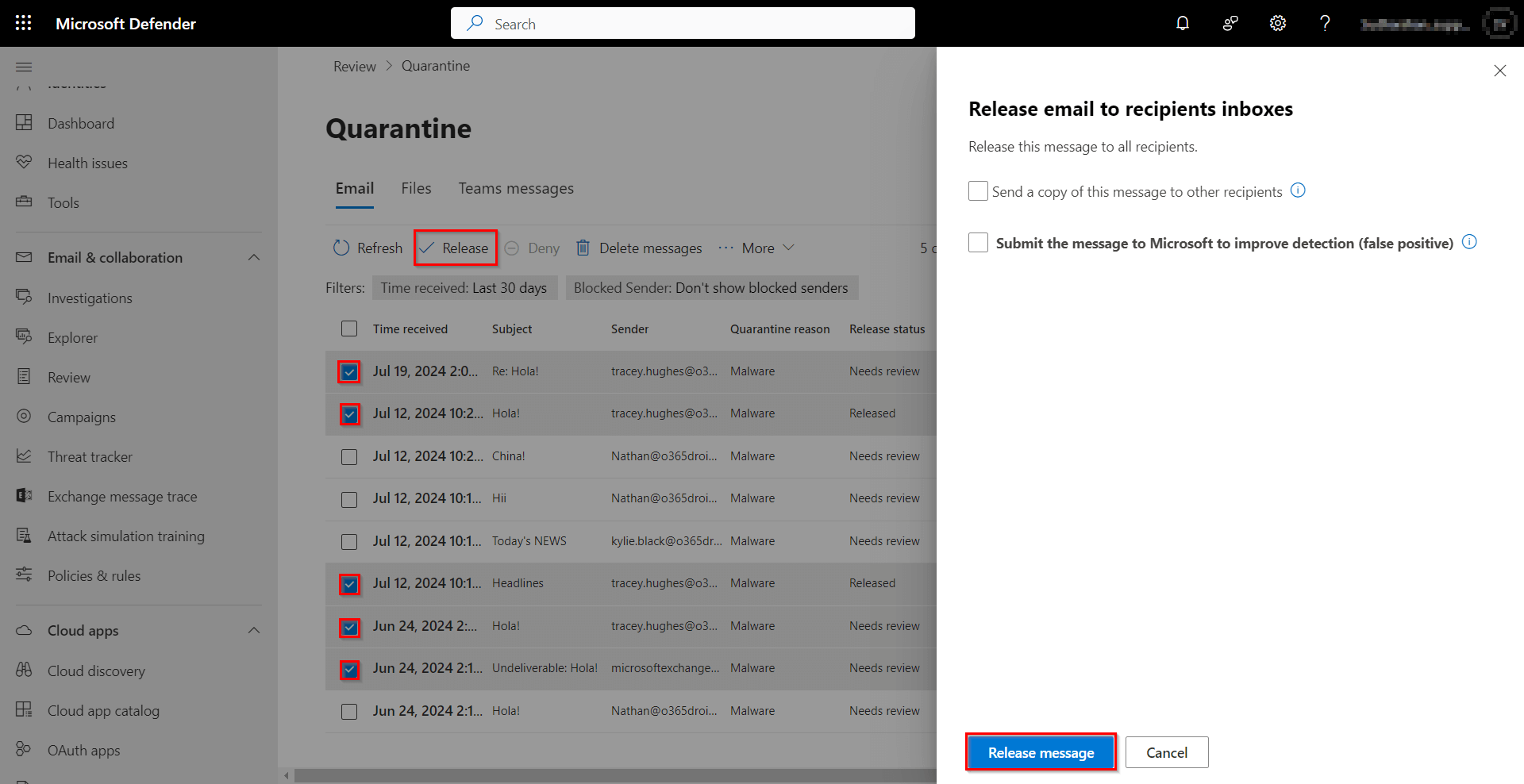The image size is (1524, 784).
Task: Open the app launcher waffle icon
Action: coord(23,22)
